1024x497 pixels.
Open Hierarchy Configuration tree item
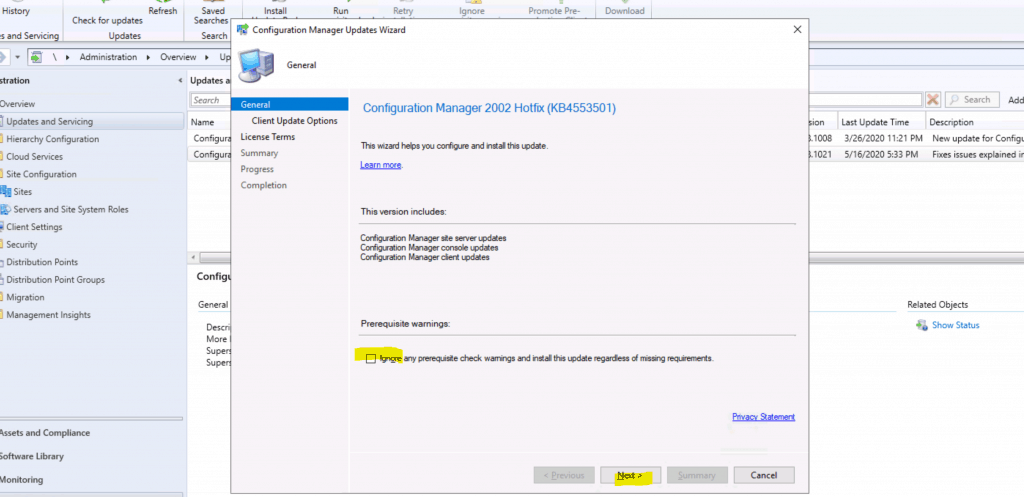coord(53,139)
